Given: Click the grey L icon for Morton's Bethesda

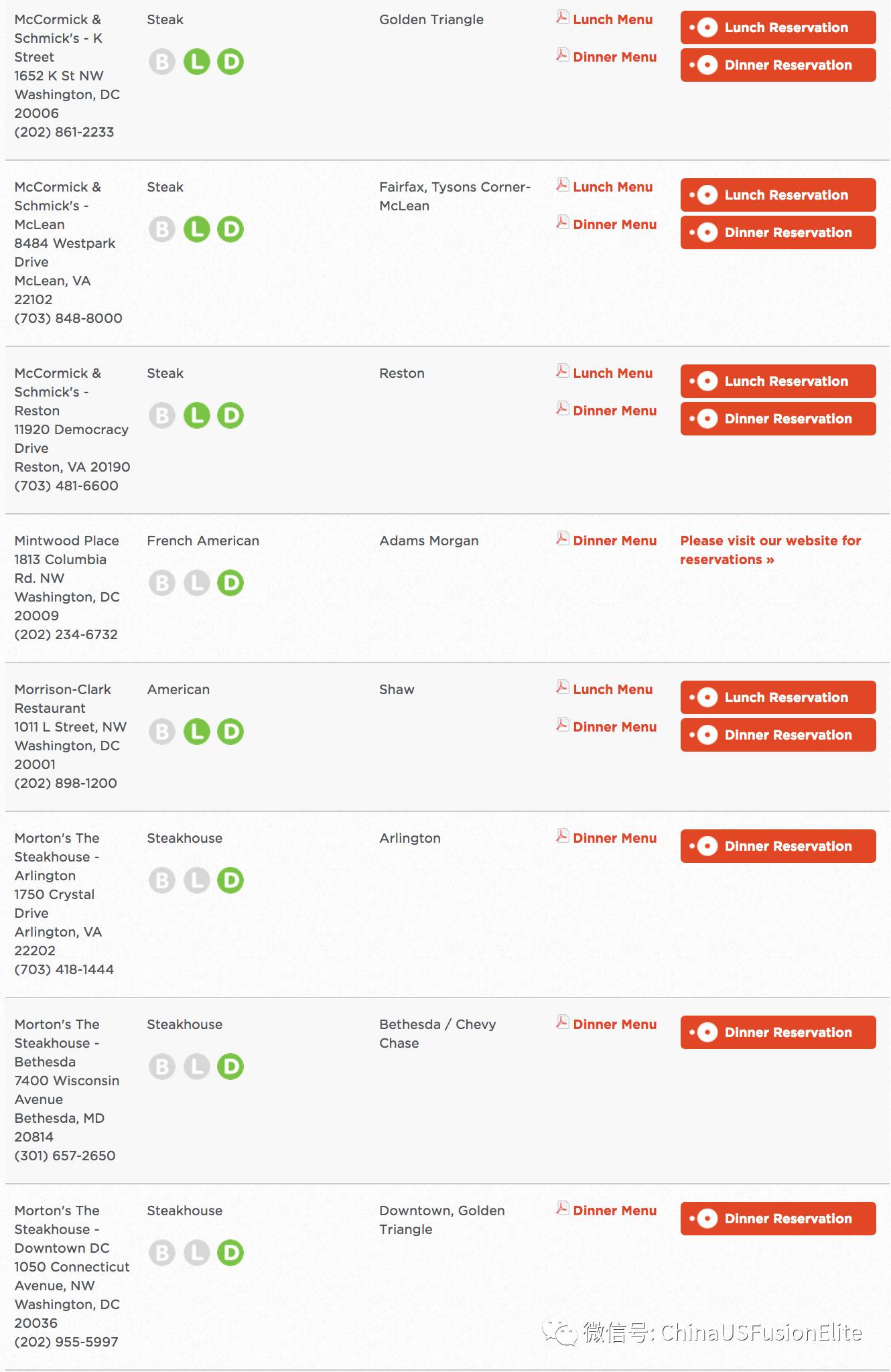Looking at the screenshot, I should coord(197,1067).
